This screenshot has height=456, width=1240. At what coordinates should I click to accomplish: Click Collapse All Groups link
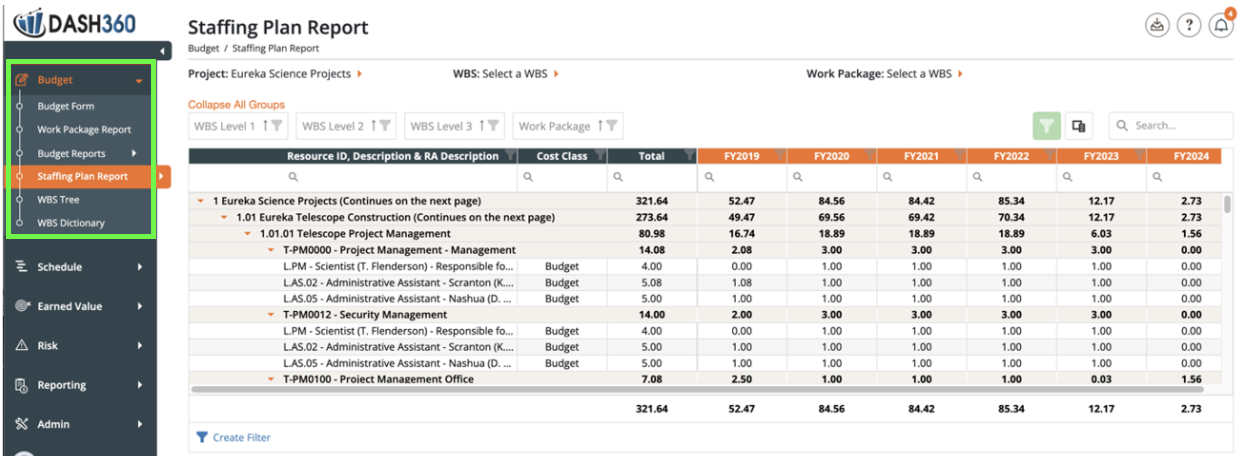[x=236, y=104]
